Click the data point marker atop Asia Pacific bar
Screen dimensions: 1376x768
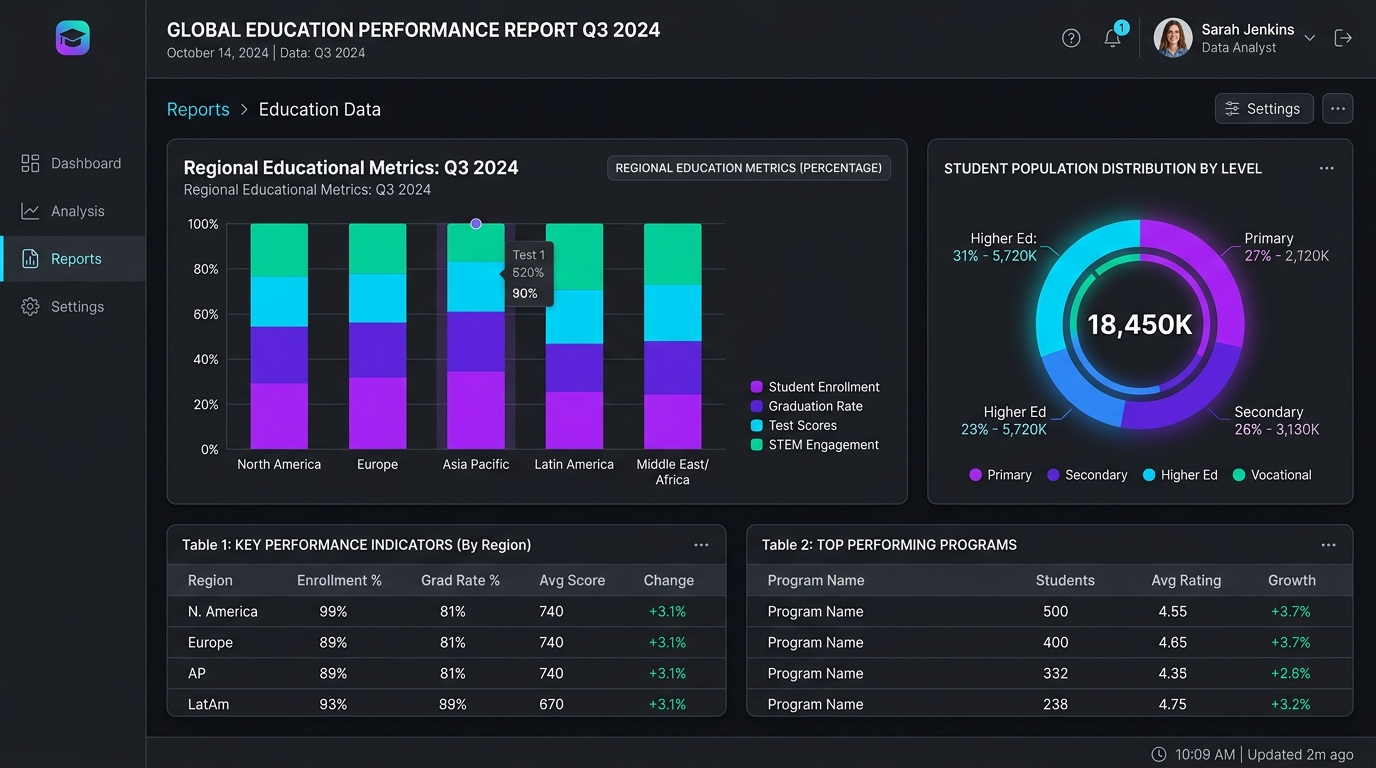pos(476,224)
